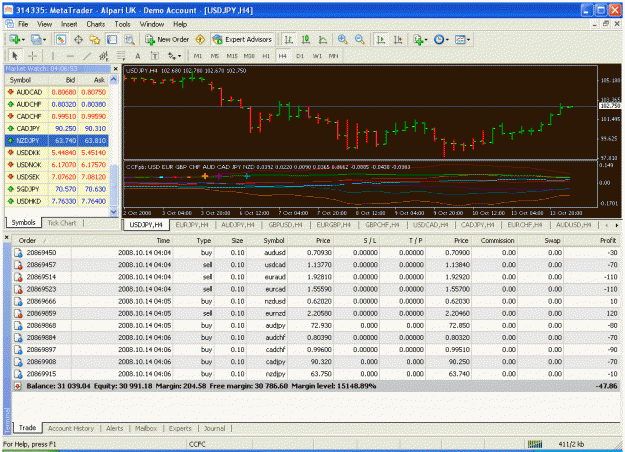Click the MetaEditor yellow diamond icon
The width and height of the screenshot is (625, 452).
click(x=200, y=39)
